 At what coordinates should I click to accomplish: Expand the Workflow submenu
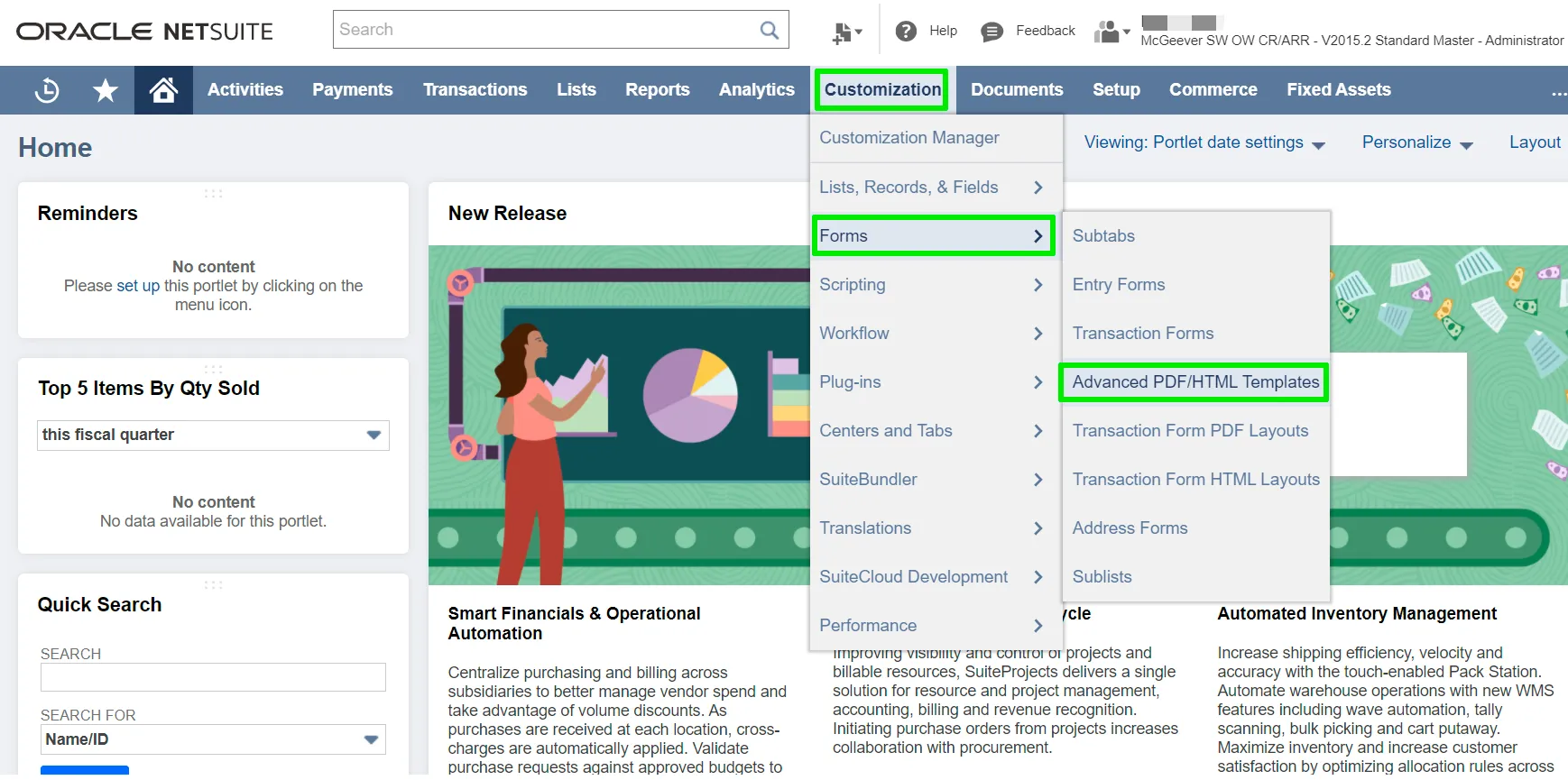tap(936, 333)
